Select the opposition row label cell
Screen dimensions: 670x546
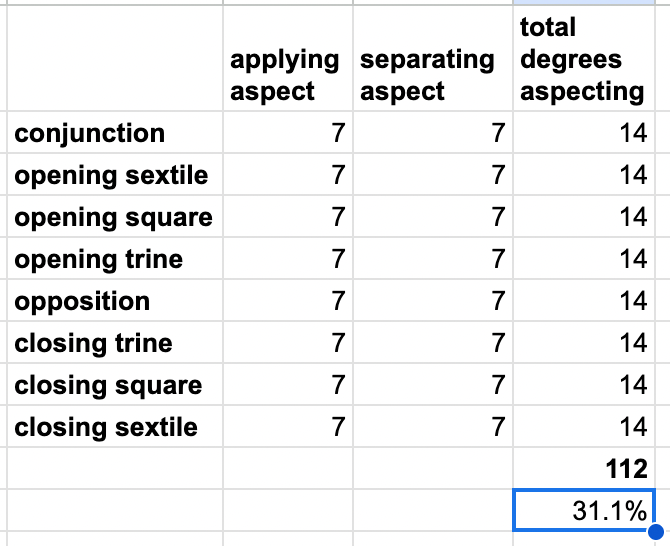(116, 301)
